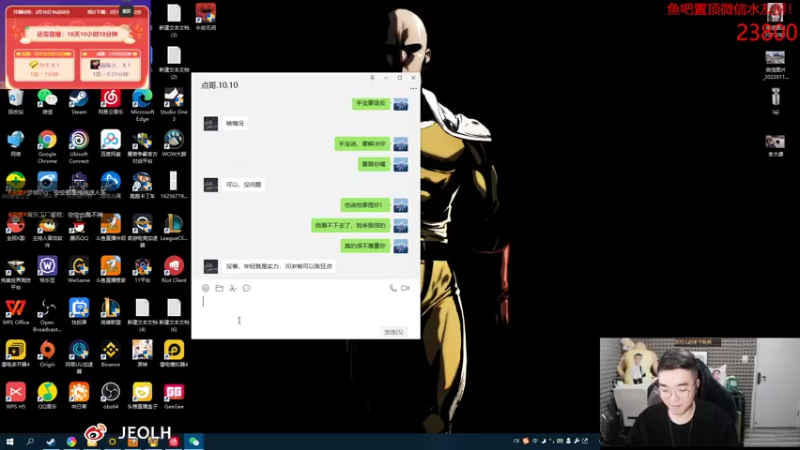The image size is (800, 450).
Task: Open Steam desktop shortcut
Action: coord(79,102)
